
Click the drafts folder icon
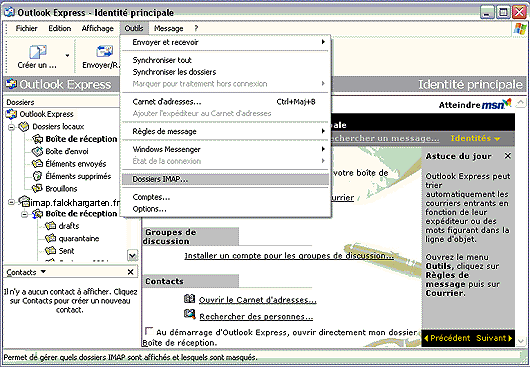(x=50, y=226)
